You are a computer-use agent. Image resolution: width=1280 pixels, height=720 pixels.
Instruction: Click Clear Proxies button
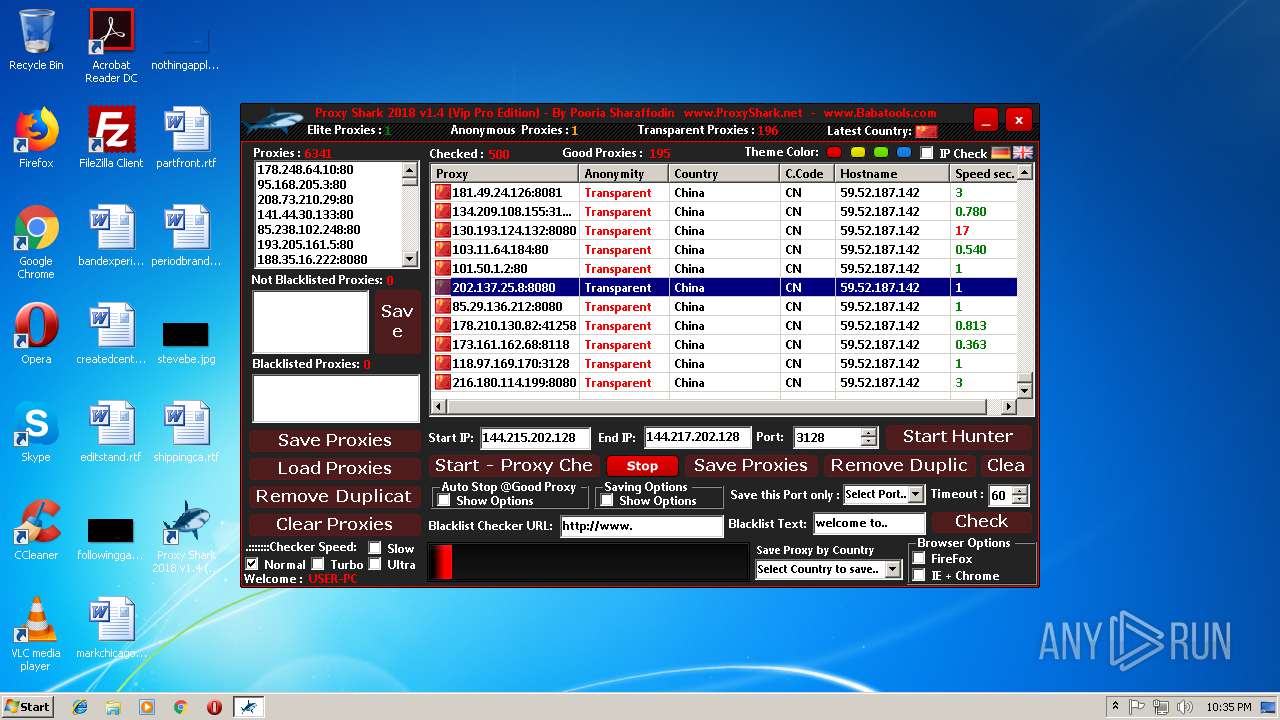coord(335,524)
